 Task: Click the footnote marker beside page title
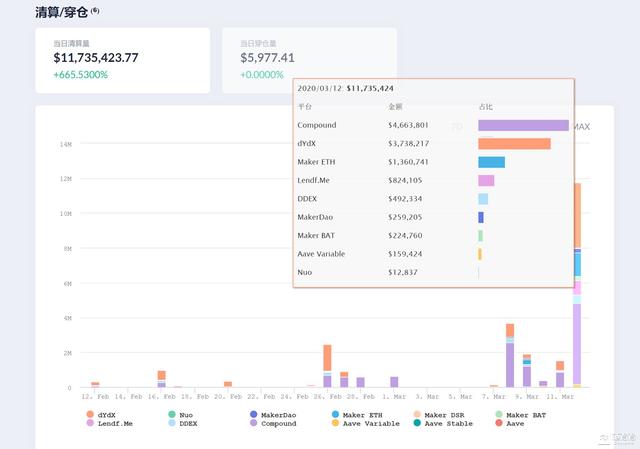pyautogui.click(x=95, y=10)
